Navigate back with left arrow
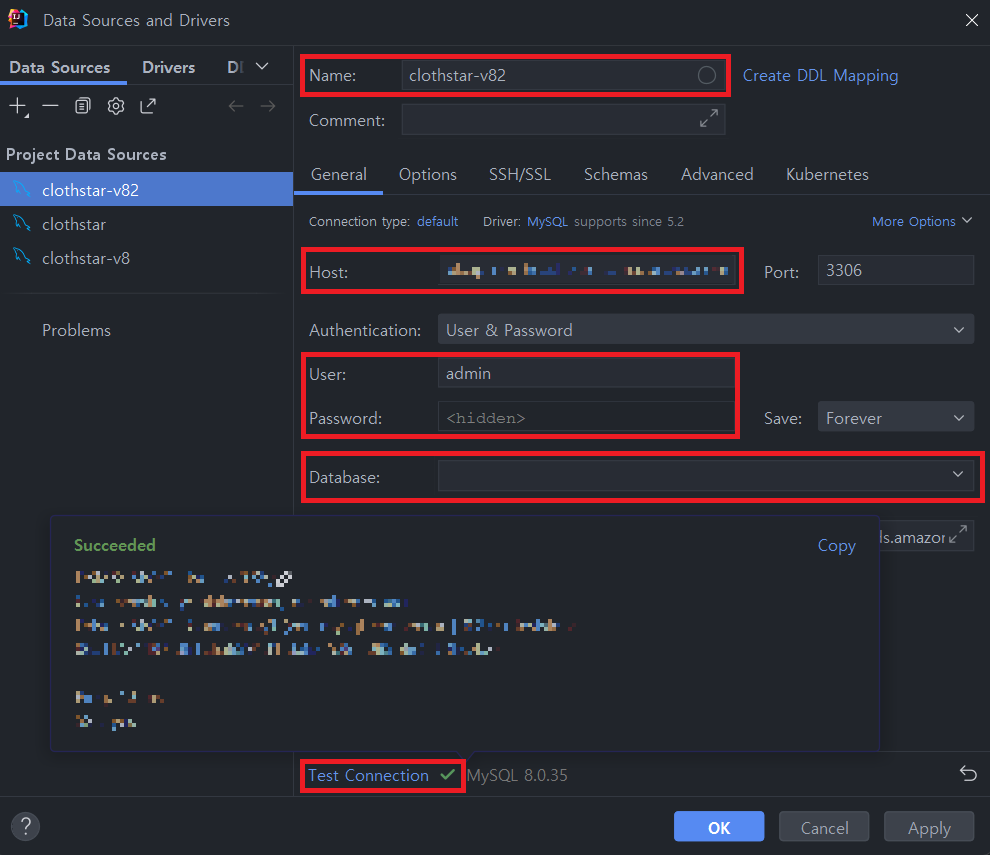 click(236, 106)
